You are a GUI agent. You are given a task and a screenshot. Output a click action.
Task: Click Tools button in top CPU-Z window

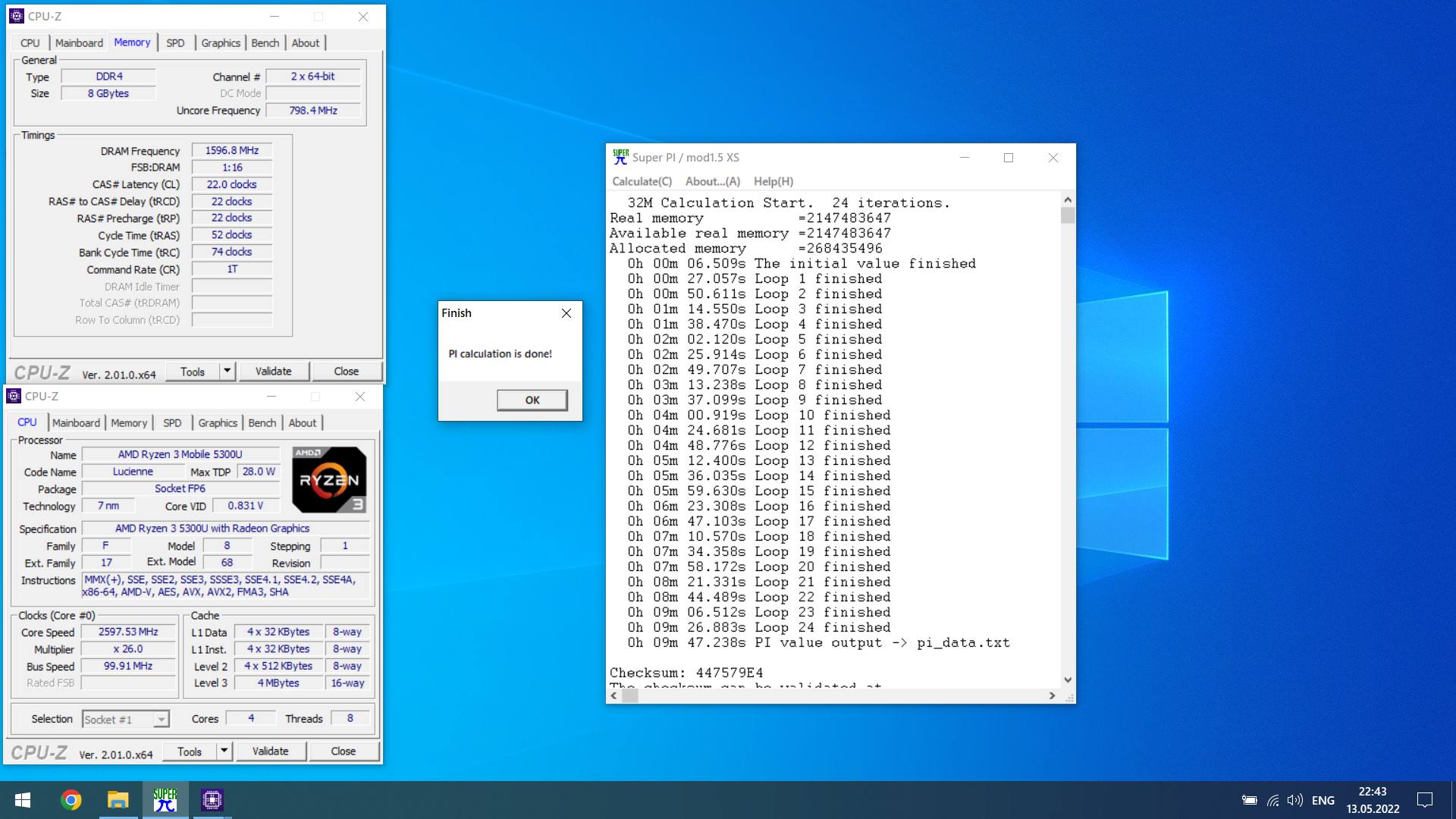coord(193,371)
